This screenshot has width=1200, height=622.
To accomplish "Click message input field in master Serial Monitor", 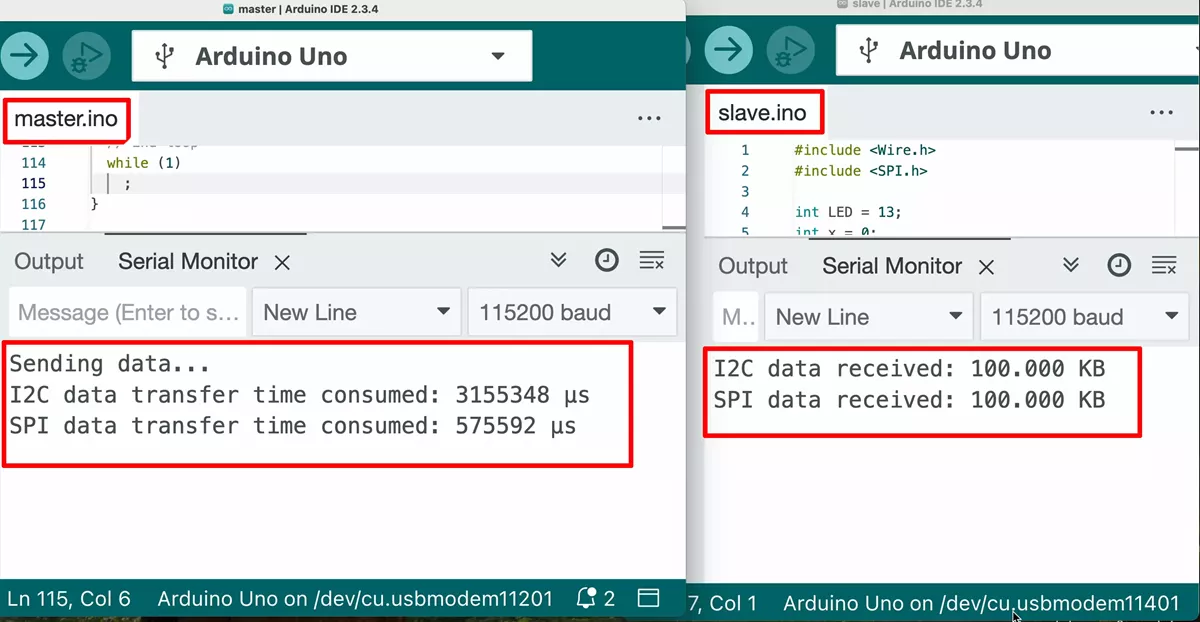I will pyautogui.click(x=128, y=312).
